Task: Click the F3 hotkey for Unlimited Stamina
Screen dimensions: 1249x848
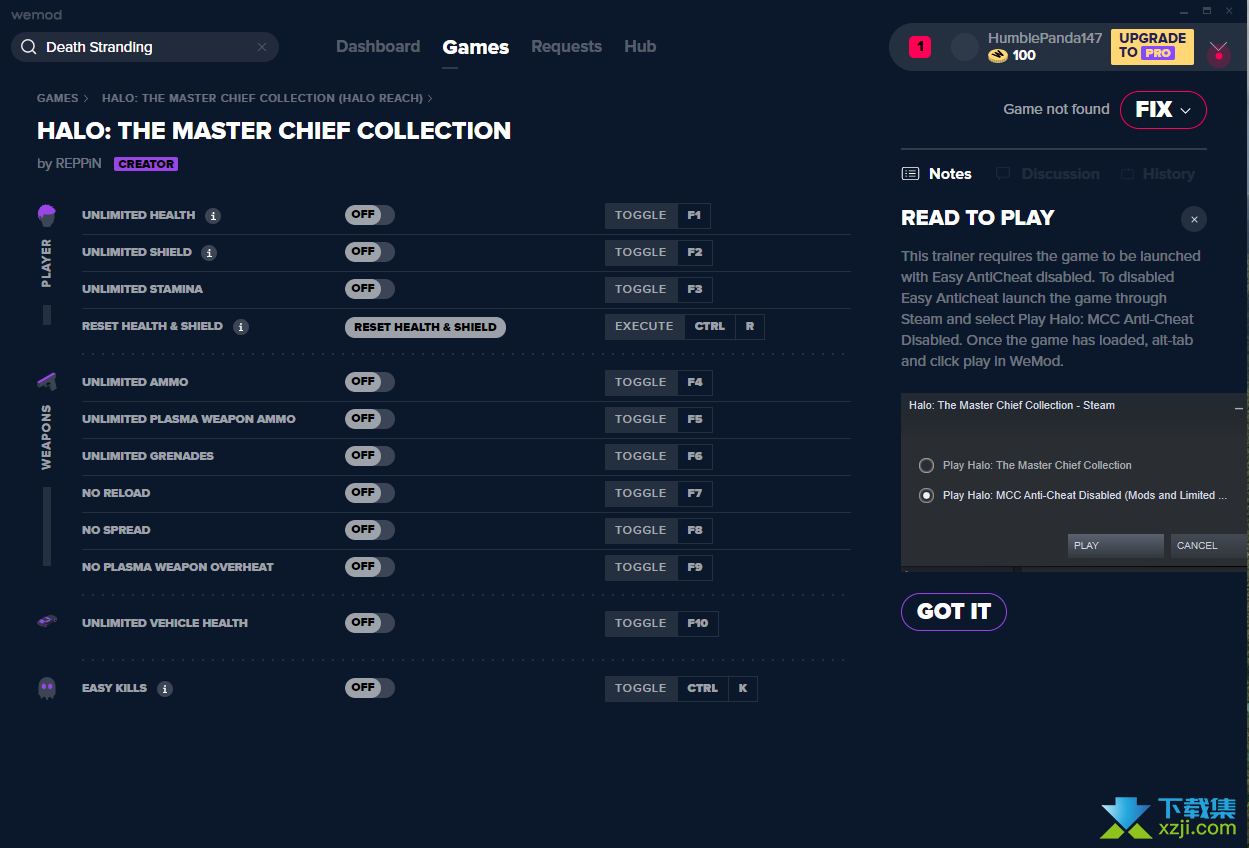Action: pos(694,289)
